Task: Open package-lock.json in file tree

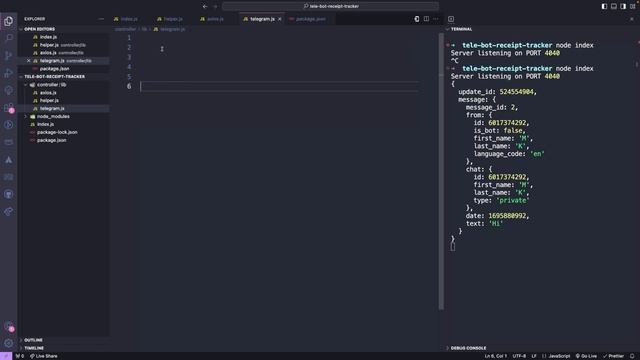Action: pyautogui.click(x=57, y=132)
